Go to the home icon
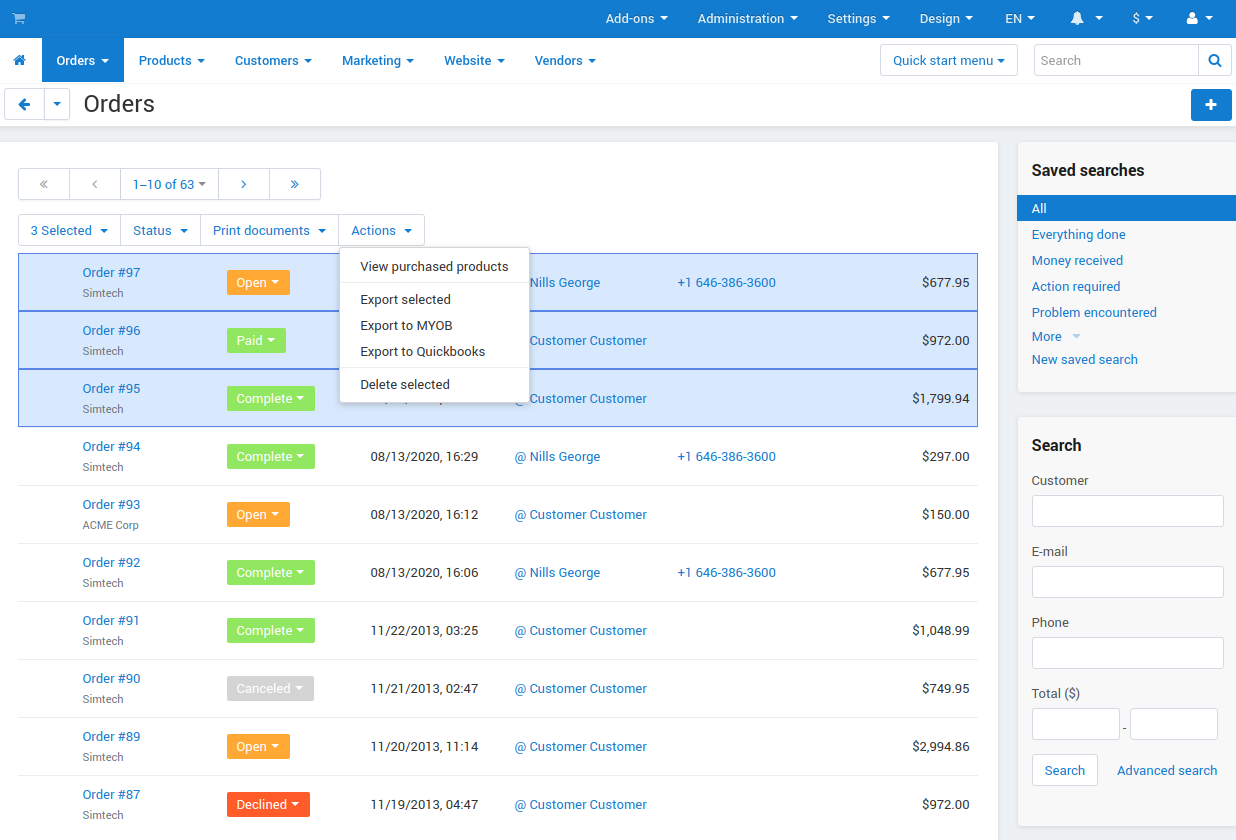 (x=20, y=61)
